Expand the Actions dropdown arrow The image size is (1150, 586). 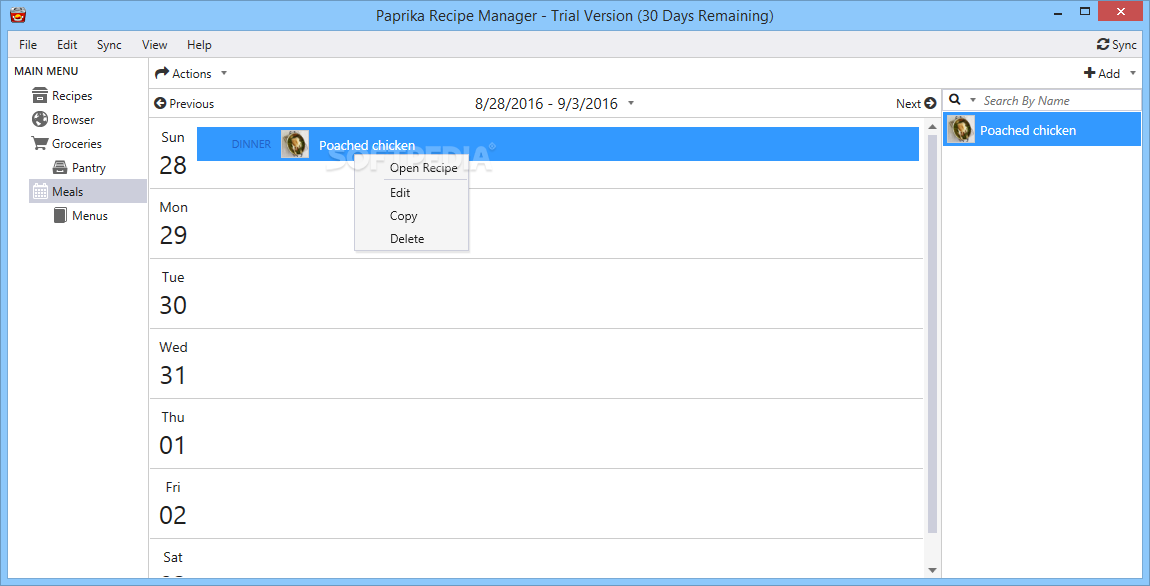pyautogui.click(x=224, y=73)
